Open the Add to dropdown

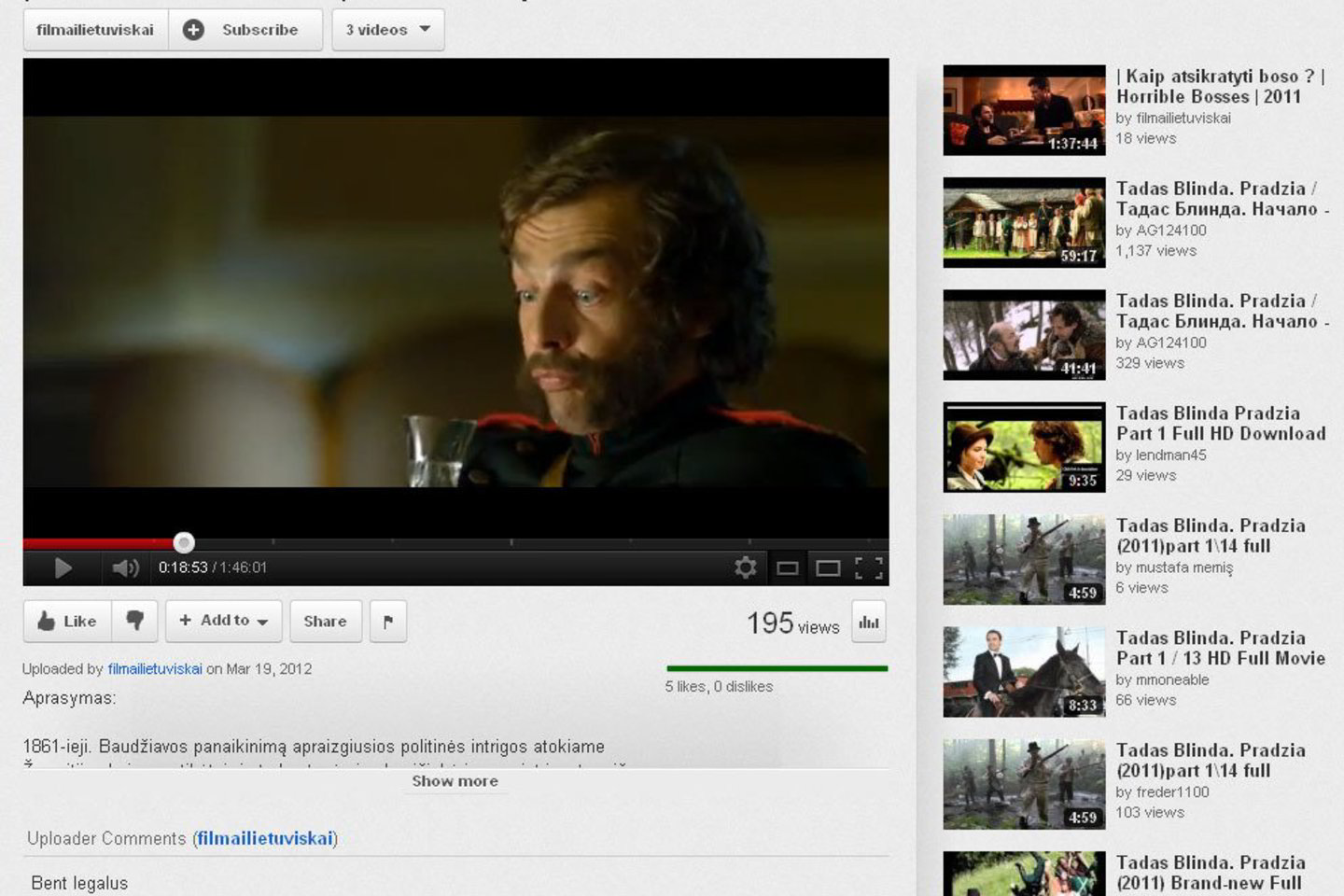point(224,621)
